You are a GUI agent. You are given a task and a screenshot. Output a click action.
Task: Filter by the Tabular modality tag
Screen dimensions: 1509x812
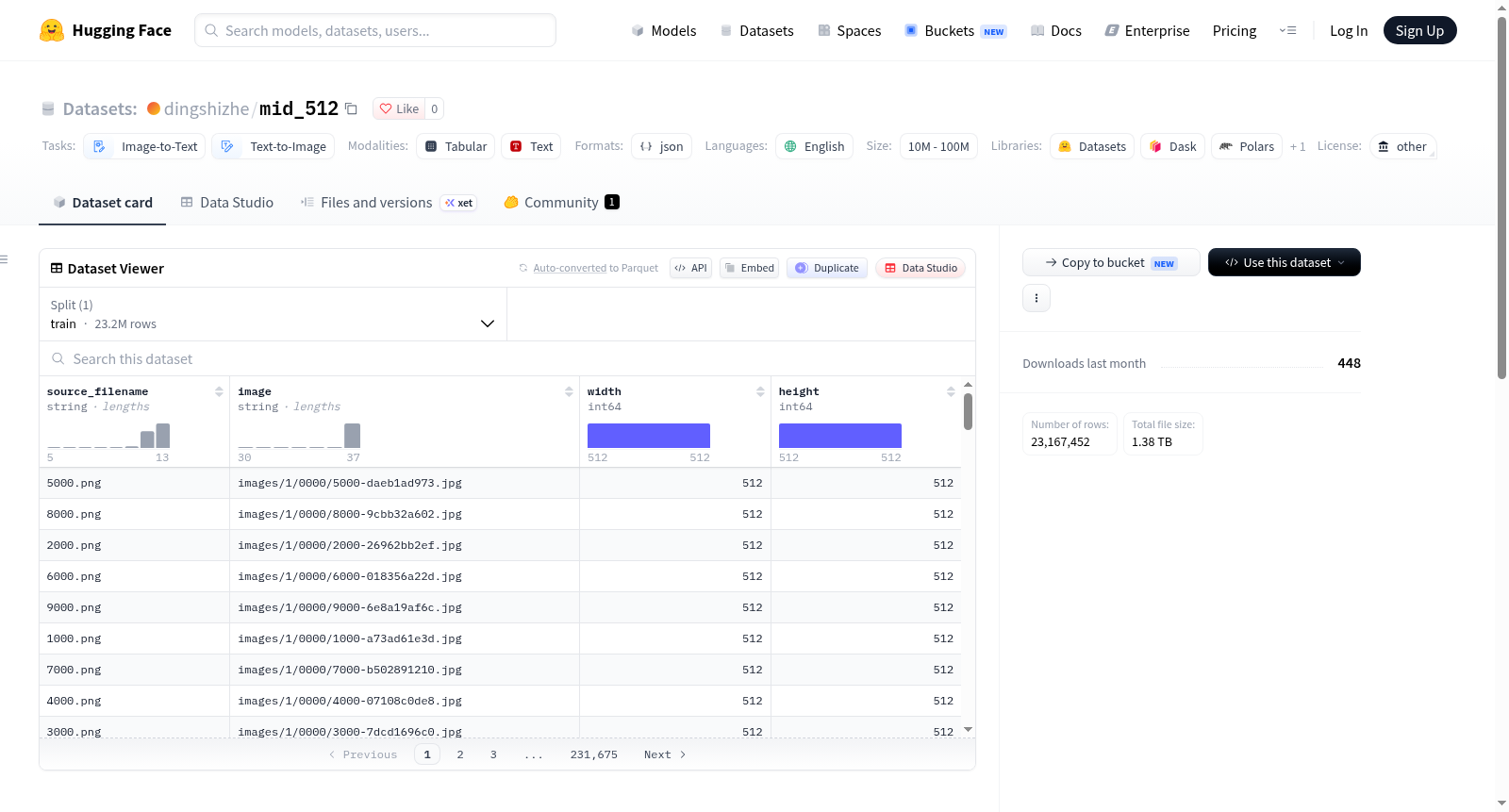[x=456, y=146]
